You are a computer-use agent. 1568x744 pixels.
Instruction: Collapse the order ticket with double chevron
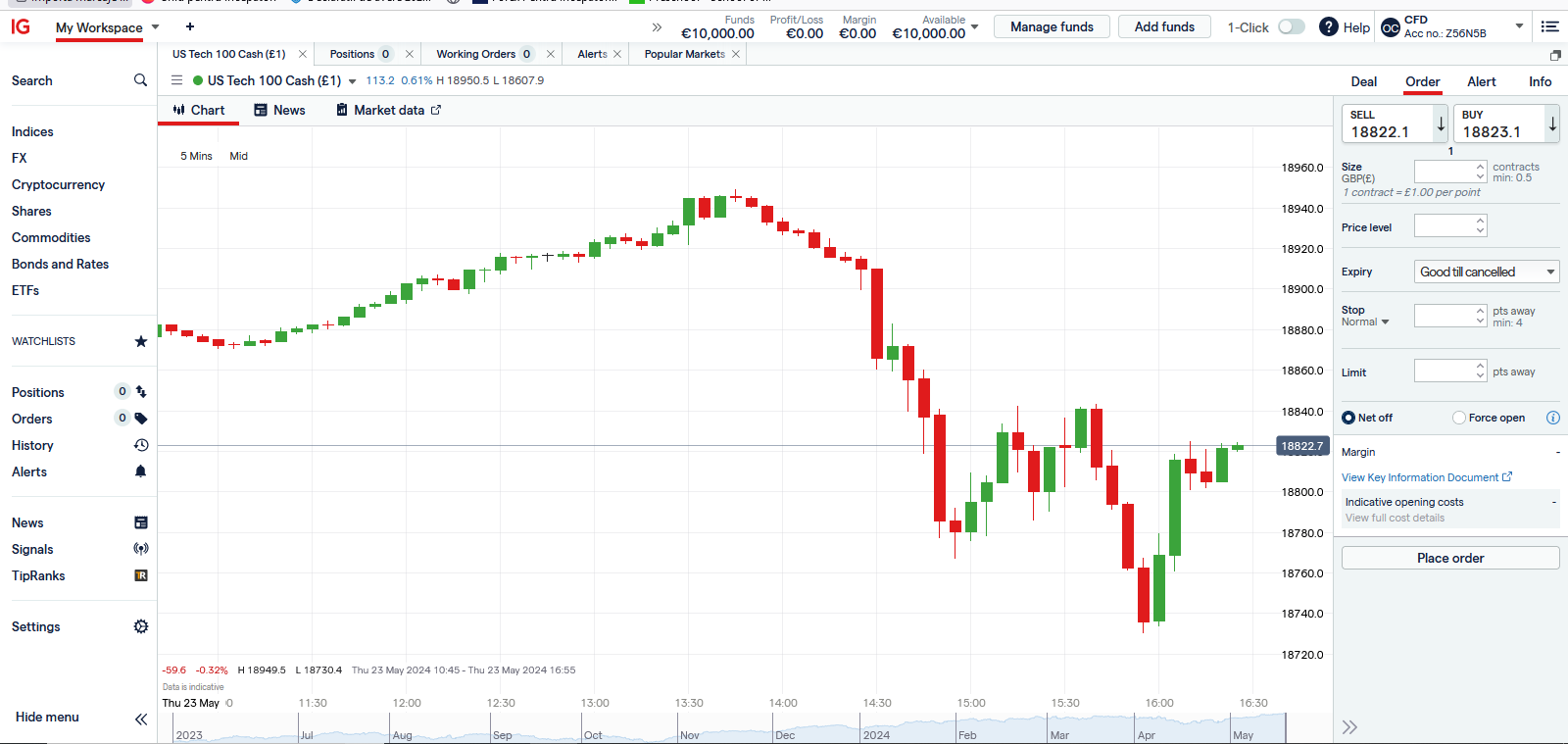tap(1349, 727)
